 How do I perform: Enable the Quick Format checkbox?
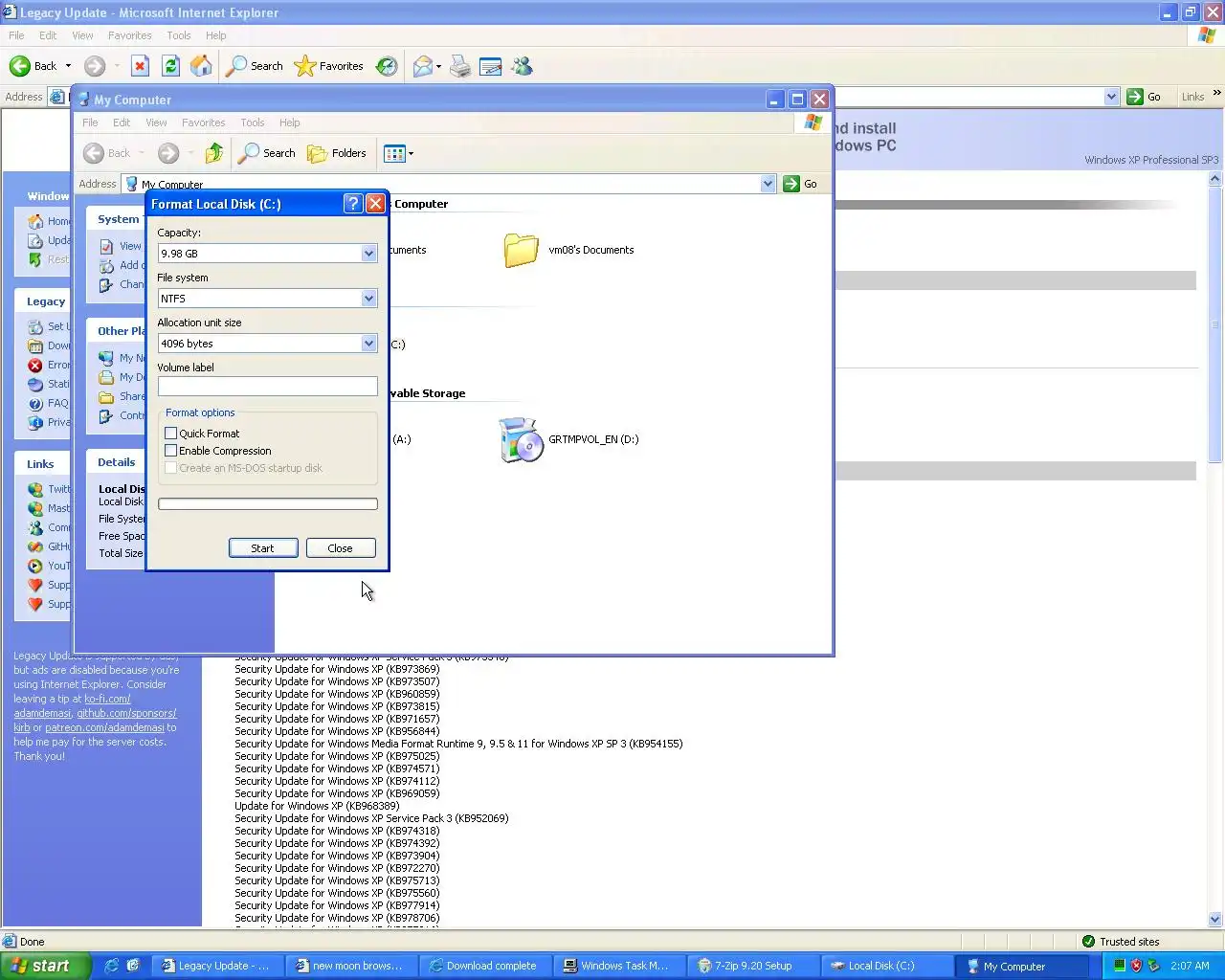pyautogui.click(x=171, y=434)
